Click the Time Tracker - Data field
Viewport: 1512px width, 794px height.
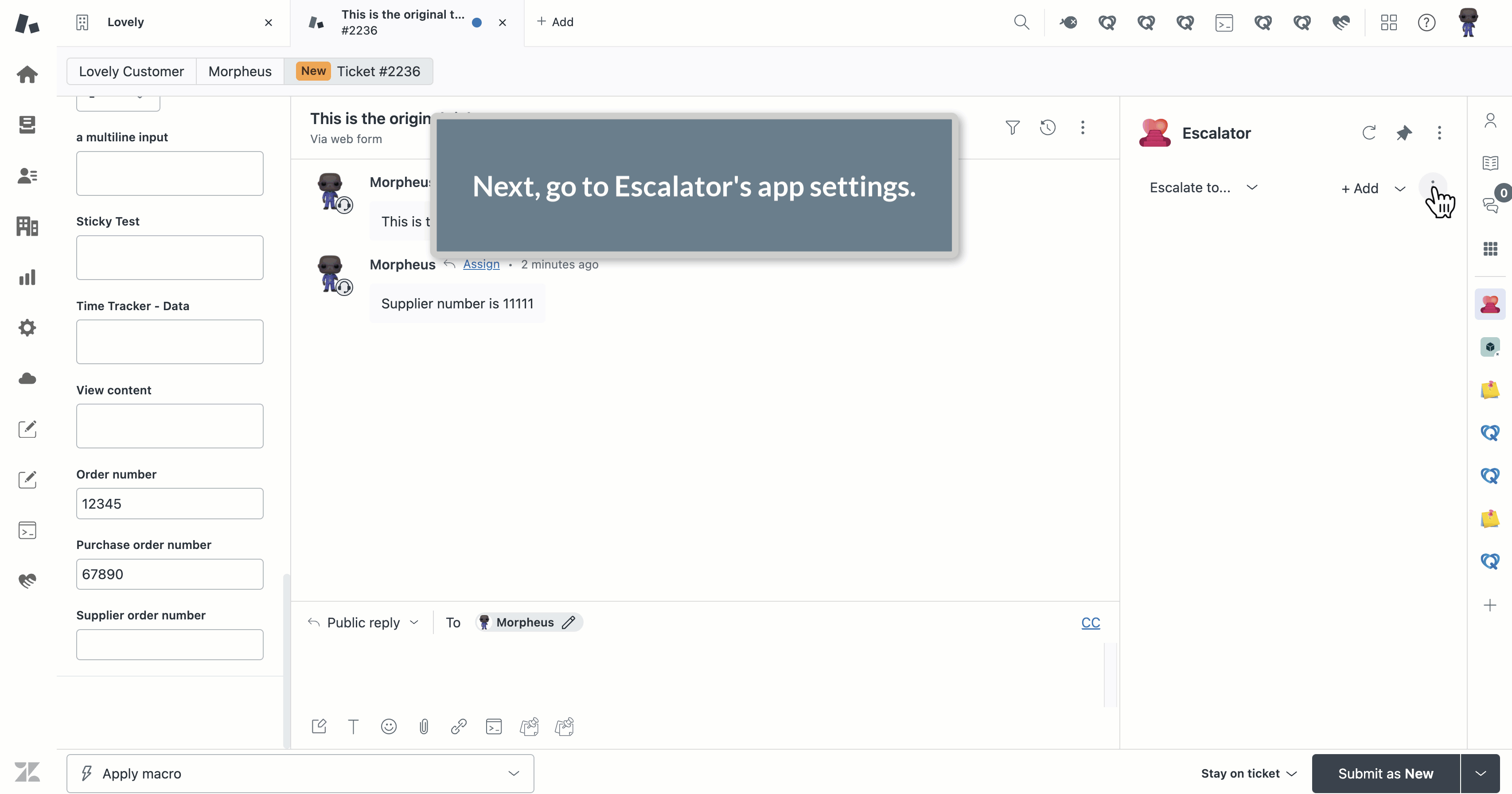[170, 342]
